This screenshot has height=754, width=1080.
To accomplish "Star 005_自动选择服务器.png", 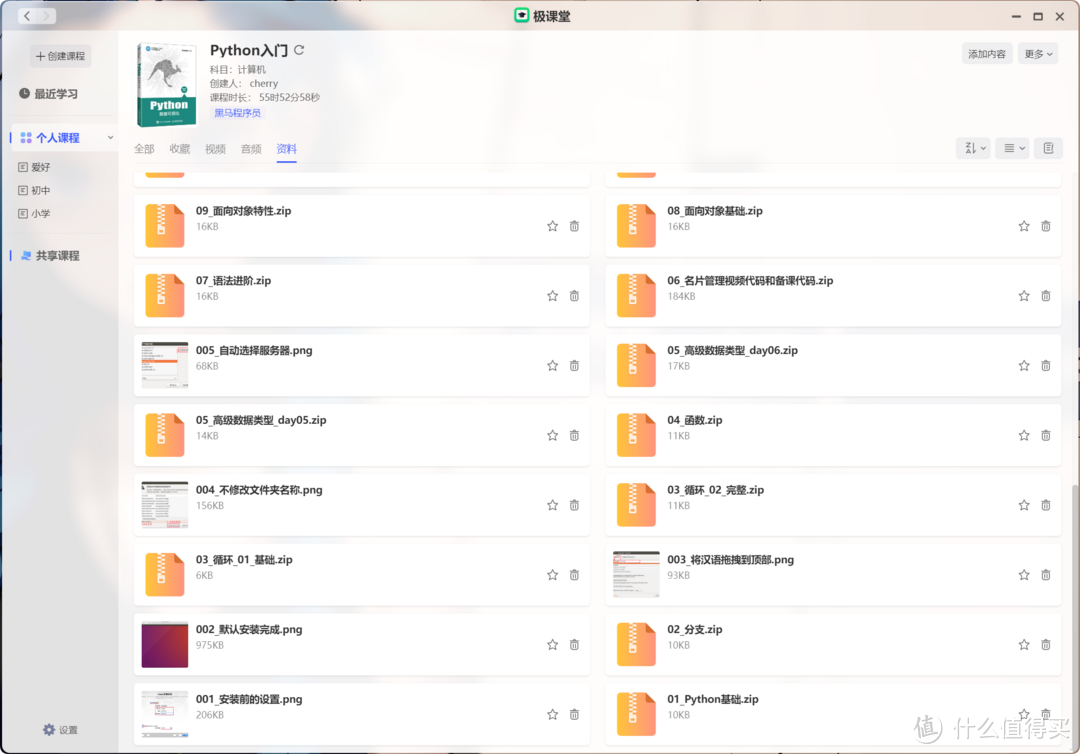I will tap(552, 366).
